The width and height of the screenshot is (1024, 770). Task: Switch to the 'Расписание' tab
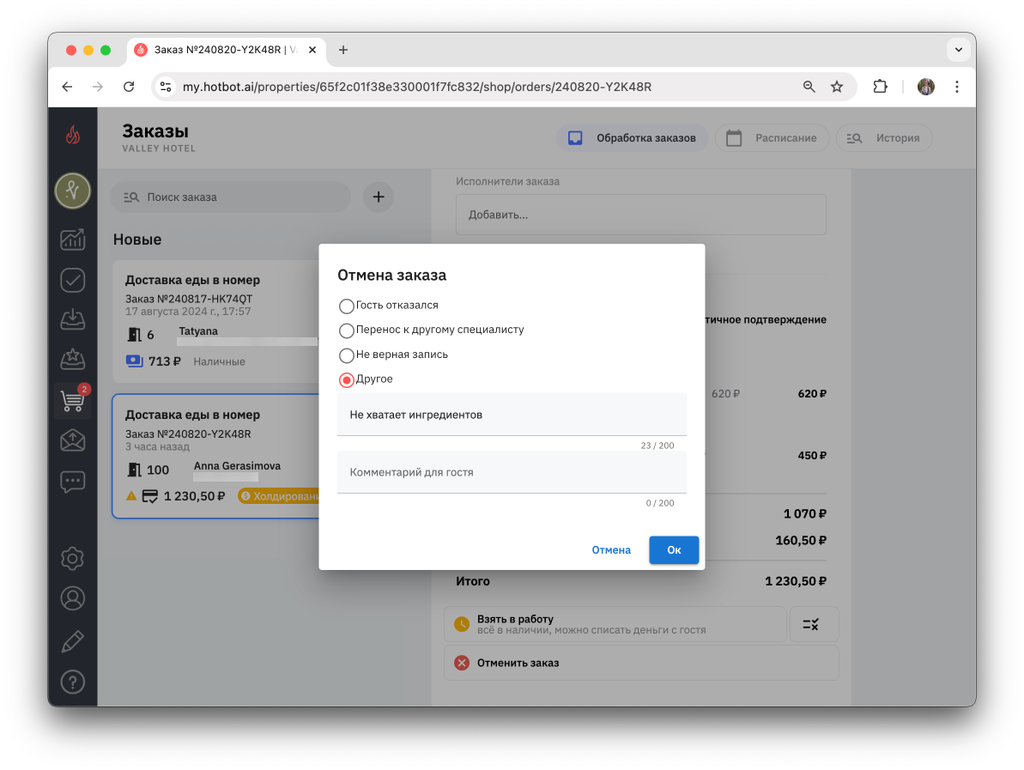tap(772, 138)
